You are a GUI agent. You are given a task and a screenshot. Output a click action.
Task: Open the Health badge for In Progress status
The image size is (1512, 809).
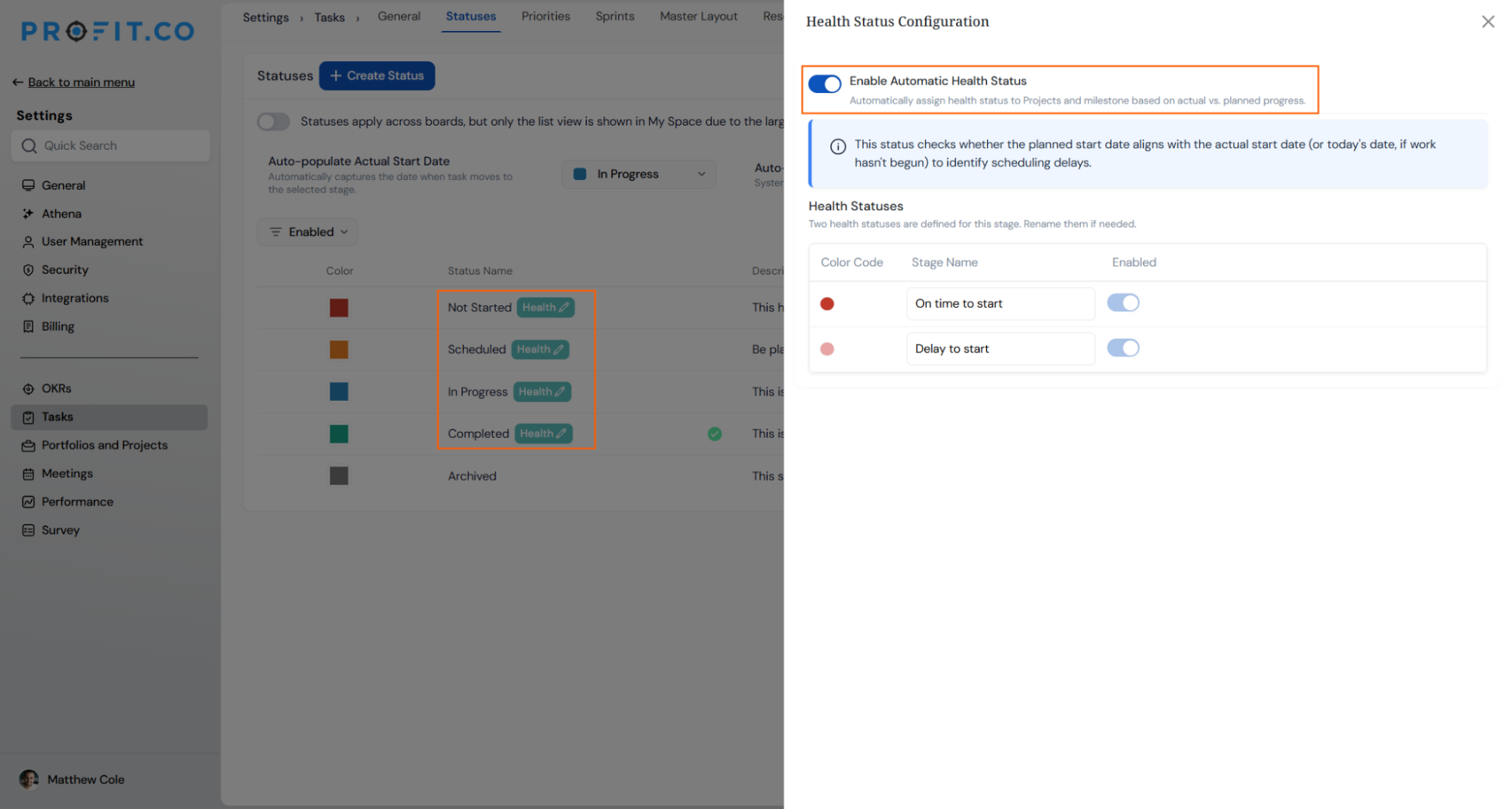pyautogui.click(x=542, y=392)
